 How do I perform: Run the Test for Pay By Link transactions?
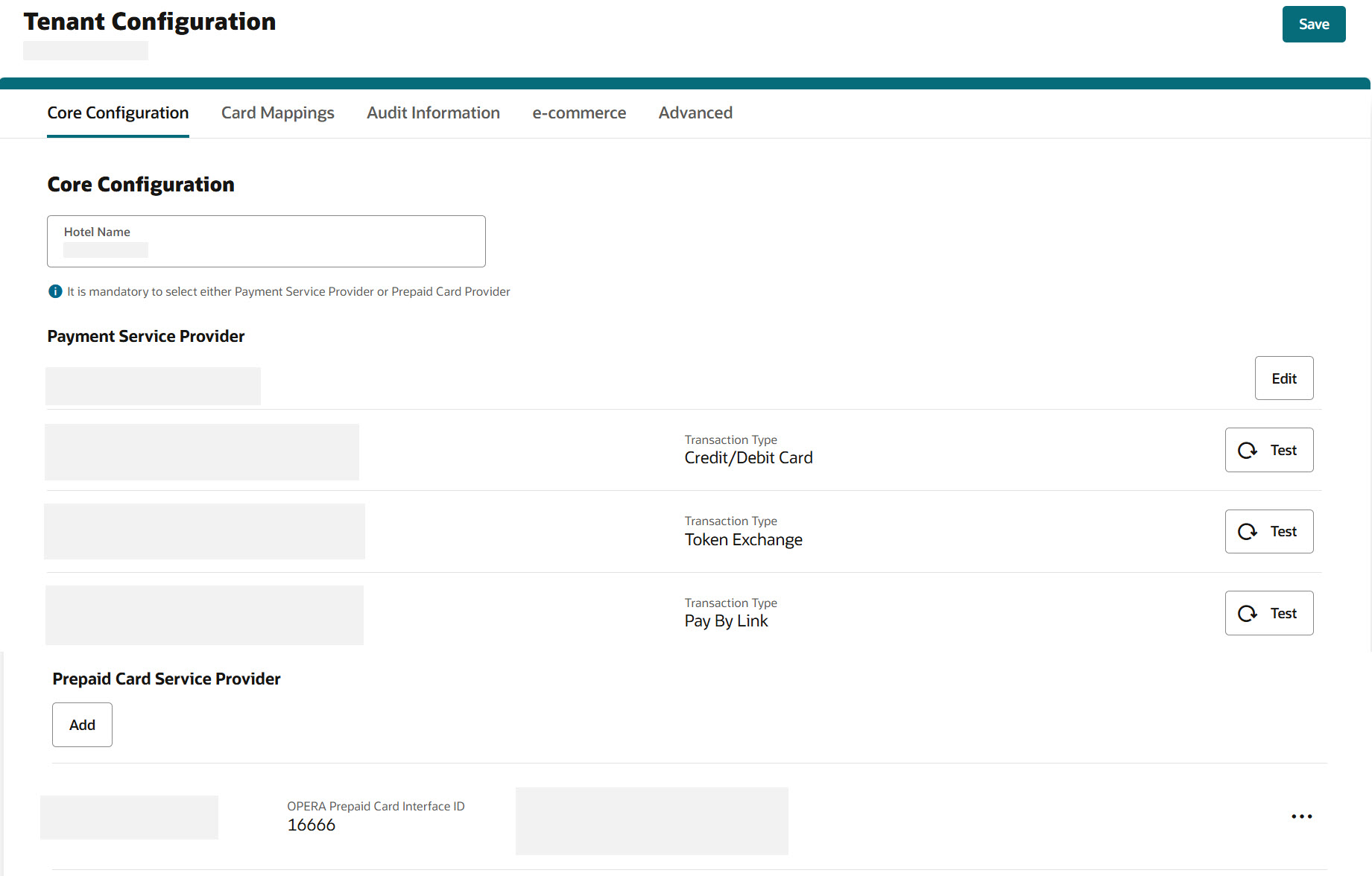(x=1269, y=613)
